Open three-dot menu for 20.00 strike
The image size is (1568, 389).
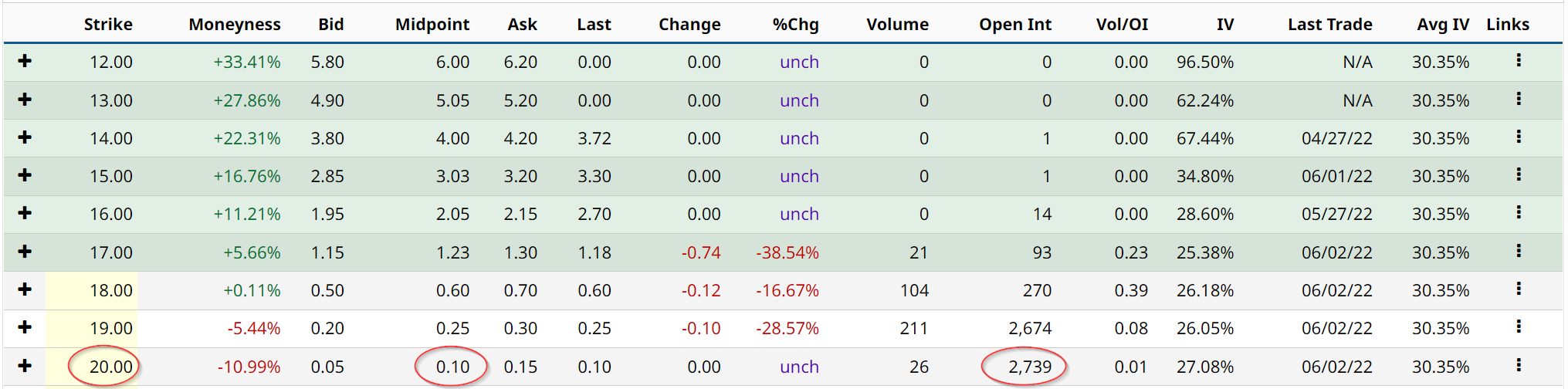tap(1518, 365)
